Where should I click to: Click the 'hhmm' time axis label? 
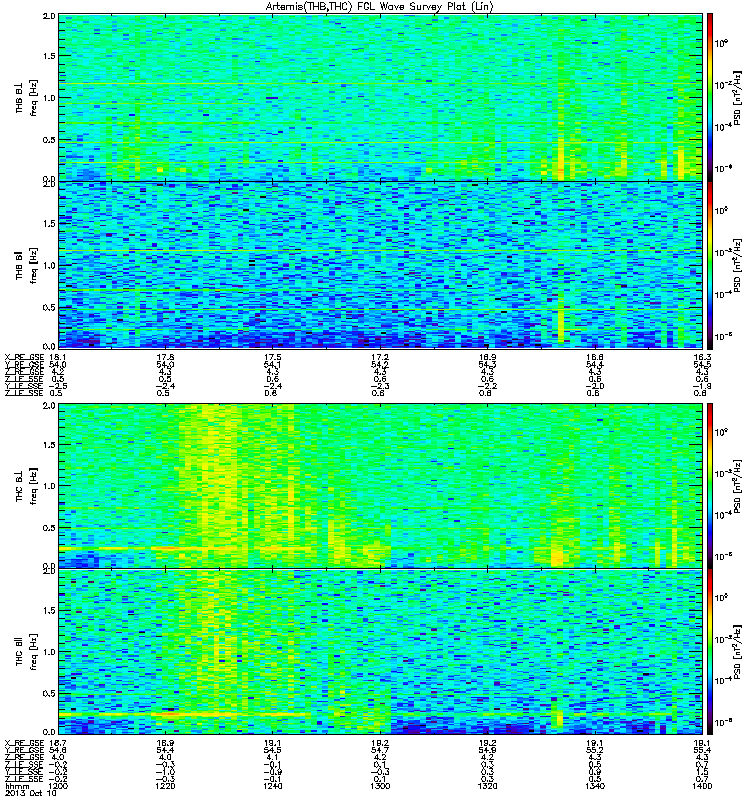click(16, 786)
